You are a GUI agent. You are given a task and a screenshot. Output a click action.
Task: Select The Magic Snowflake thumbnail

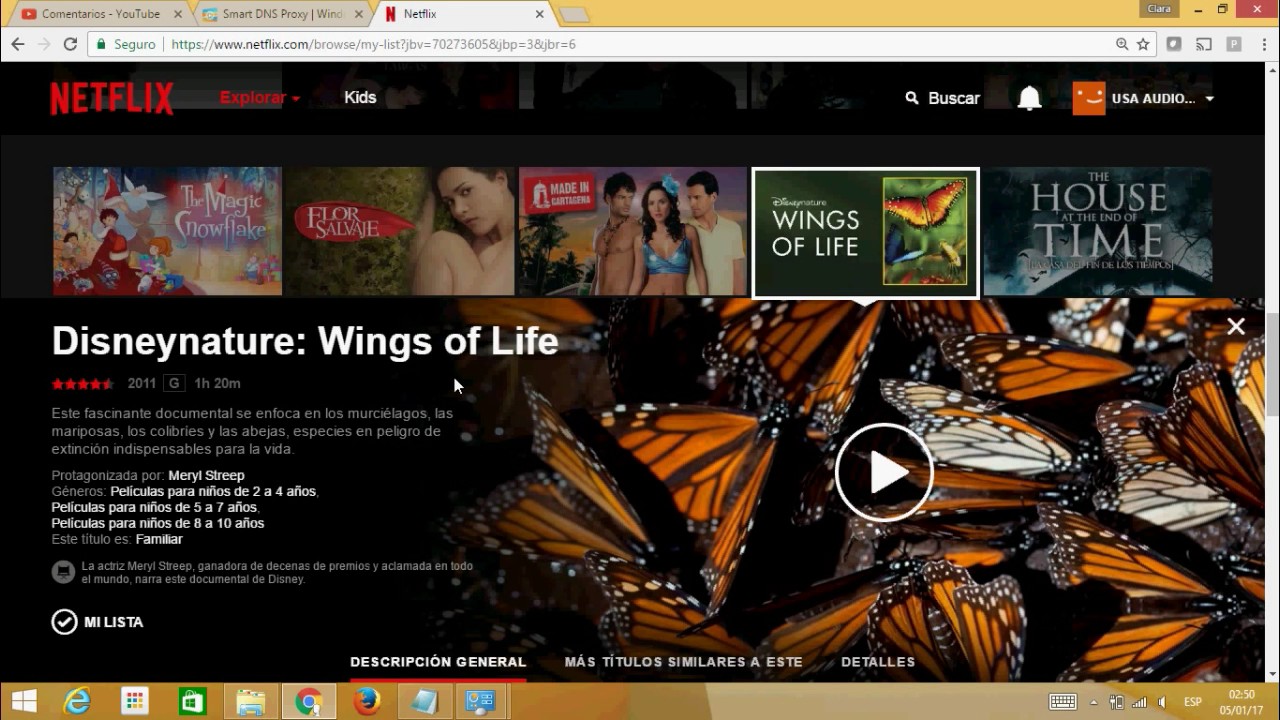tap(167, 231)
